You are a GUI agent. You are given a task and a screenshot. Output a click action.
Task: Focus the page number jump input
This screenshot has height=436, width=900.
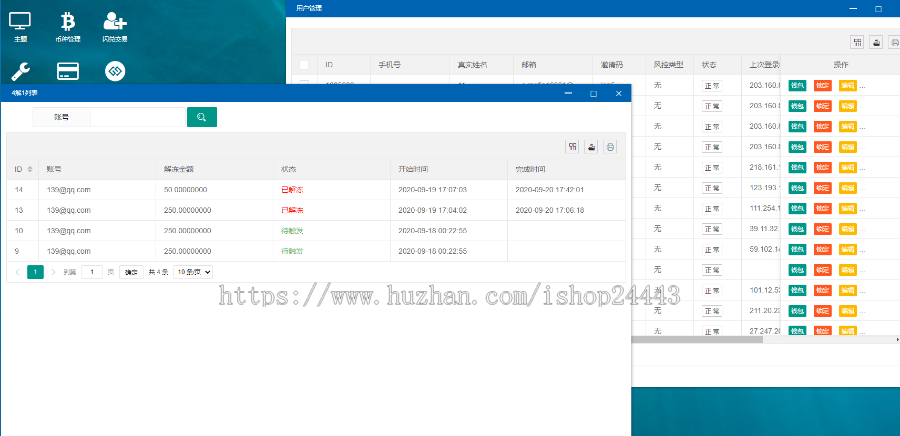pos(92,272)
